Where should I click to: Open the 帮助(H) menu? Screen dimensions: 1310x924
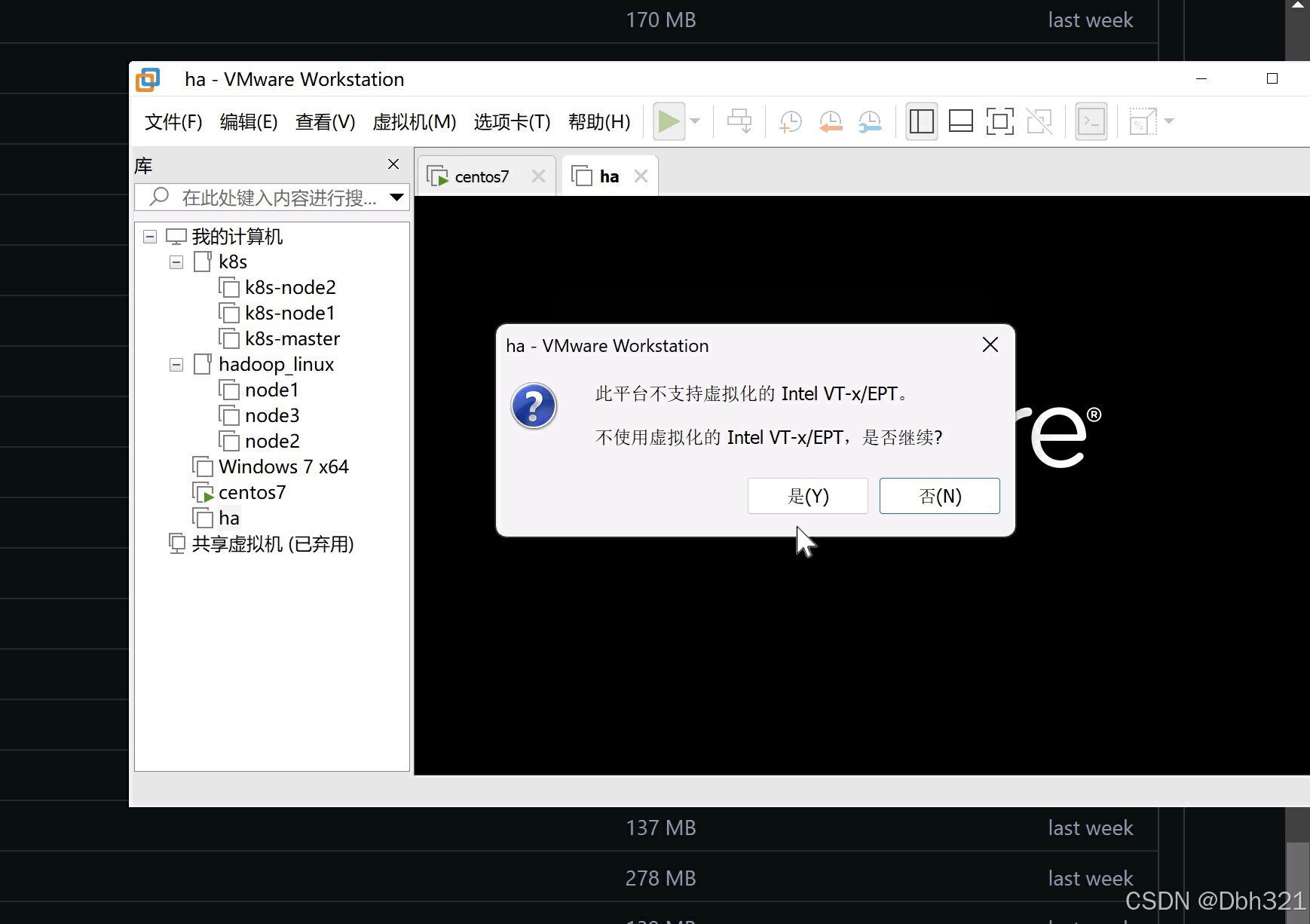(599, 121)
